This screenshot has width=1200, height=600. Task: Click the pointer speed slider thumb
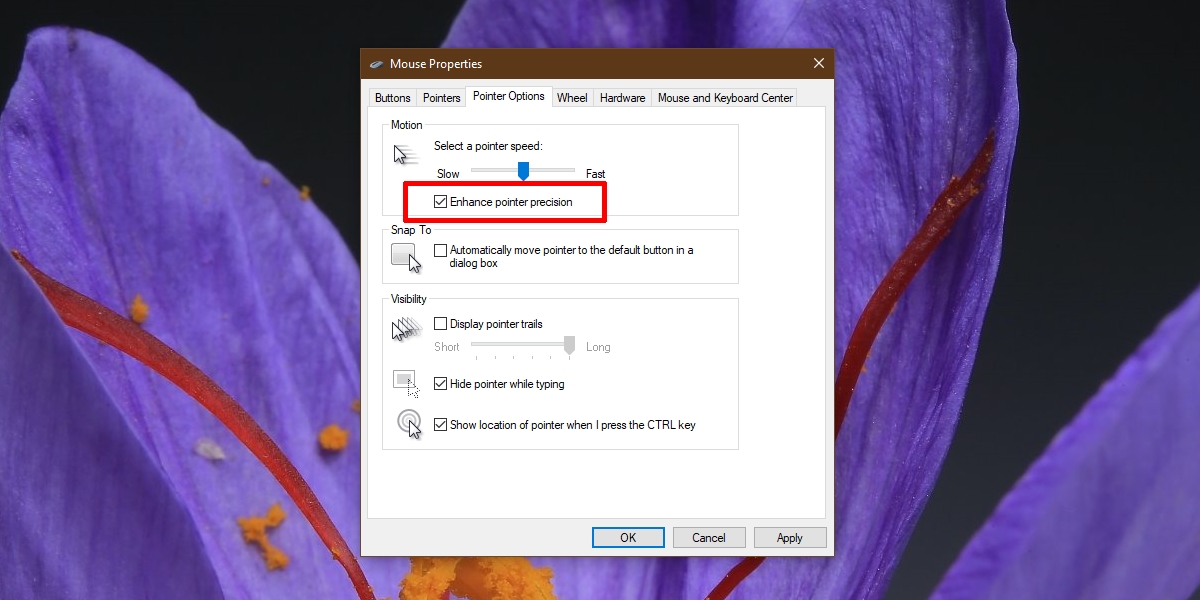pos(523,172)
